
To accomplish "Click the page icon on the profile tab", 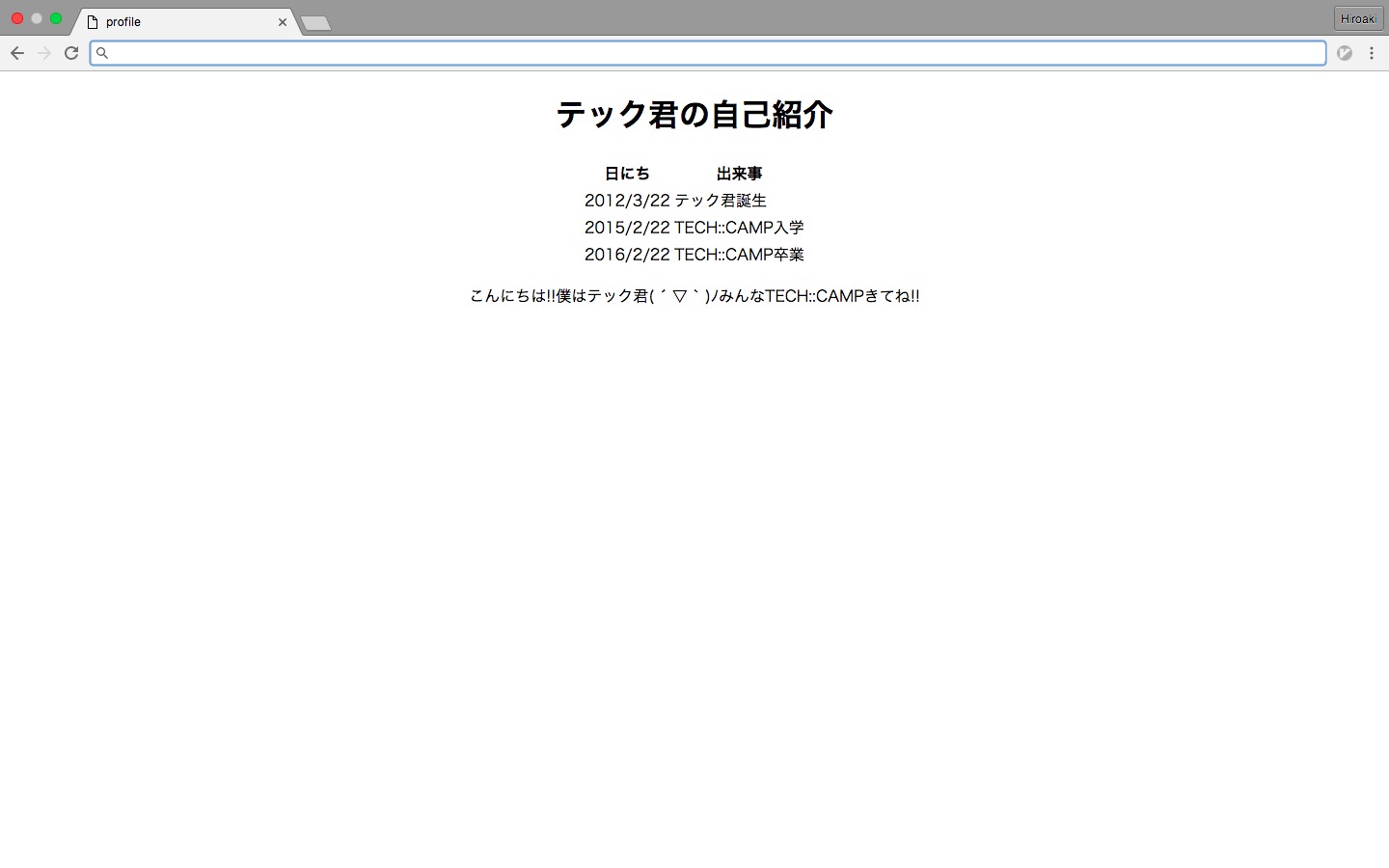I will tap(93, 21).
